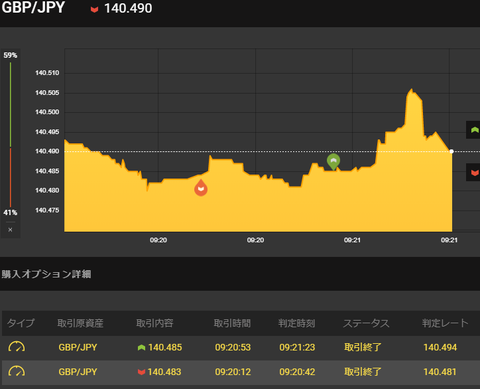Click the 140.485 price axis label
This screenshot has width=480, height=389.
[x=47, y=171]
